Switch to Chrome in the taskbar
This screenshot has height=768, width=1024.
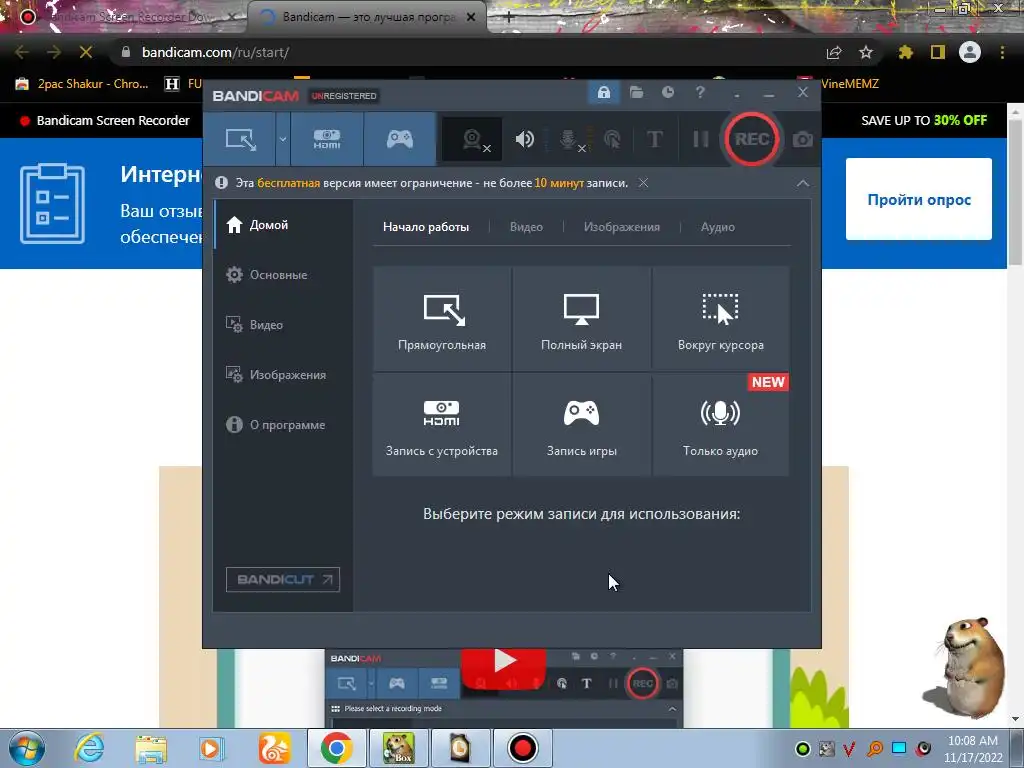pyautogui.click(x=336, y=748)
